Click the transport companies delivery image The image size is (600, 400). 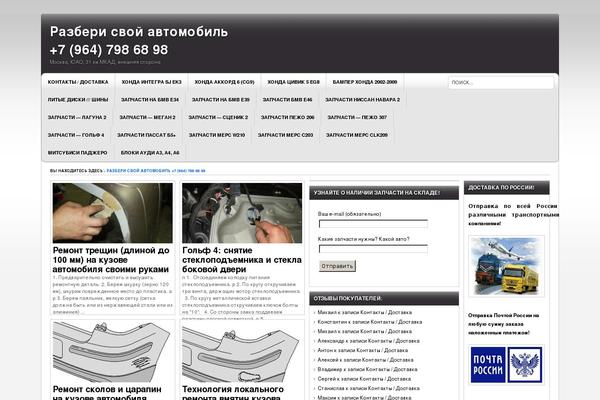pyautogui.click(x=506, y=266)
